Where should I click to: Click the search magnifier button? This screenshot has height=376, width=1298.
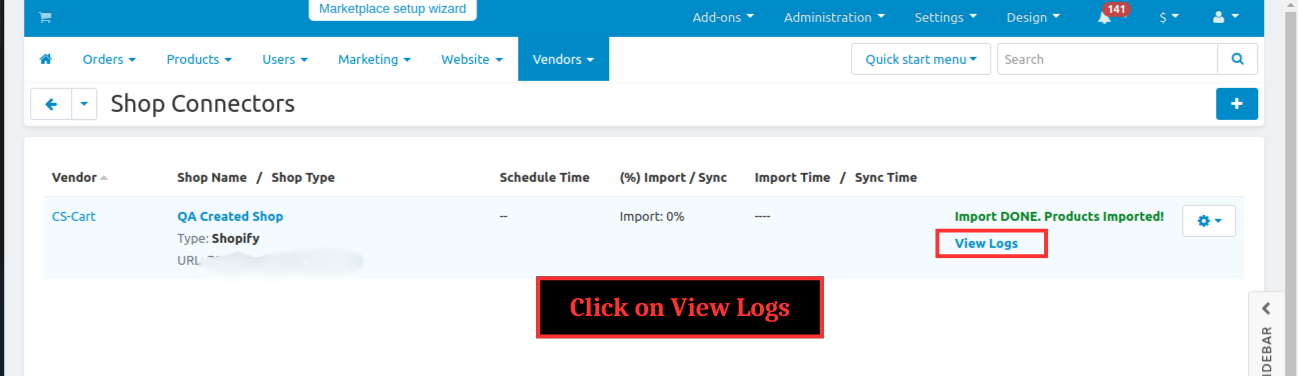(x=1238, y=59)
